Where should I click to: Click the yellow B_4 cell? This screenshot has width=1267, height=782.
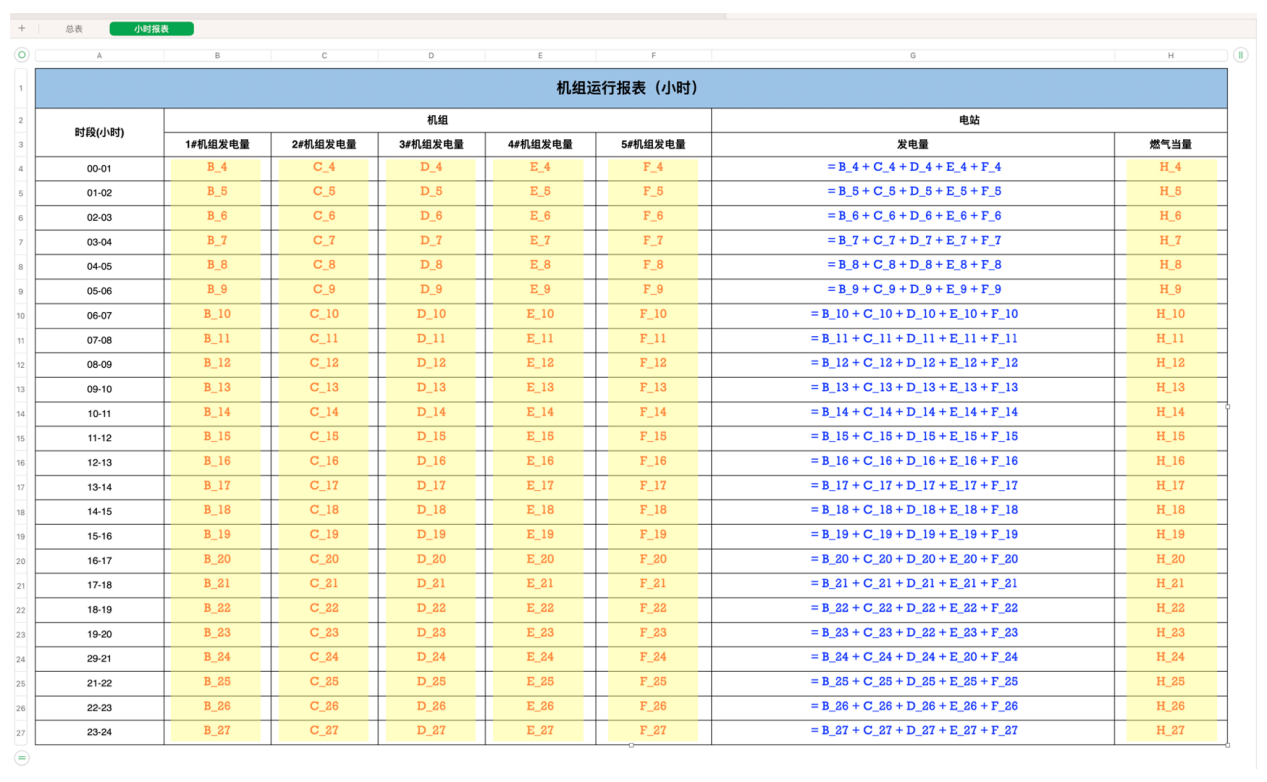217,168
